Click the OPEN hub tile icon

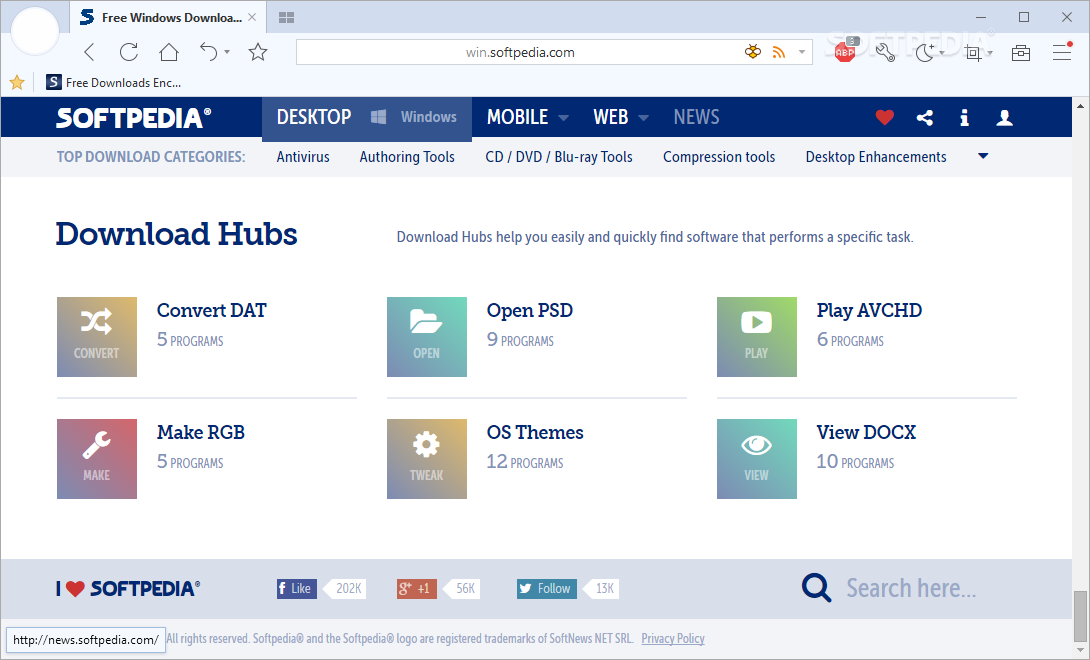pyautogui.click(x=427, y=337)
